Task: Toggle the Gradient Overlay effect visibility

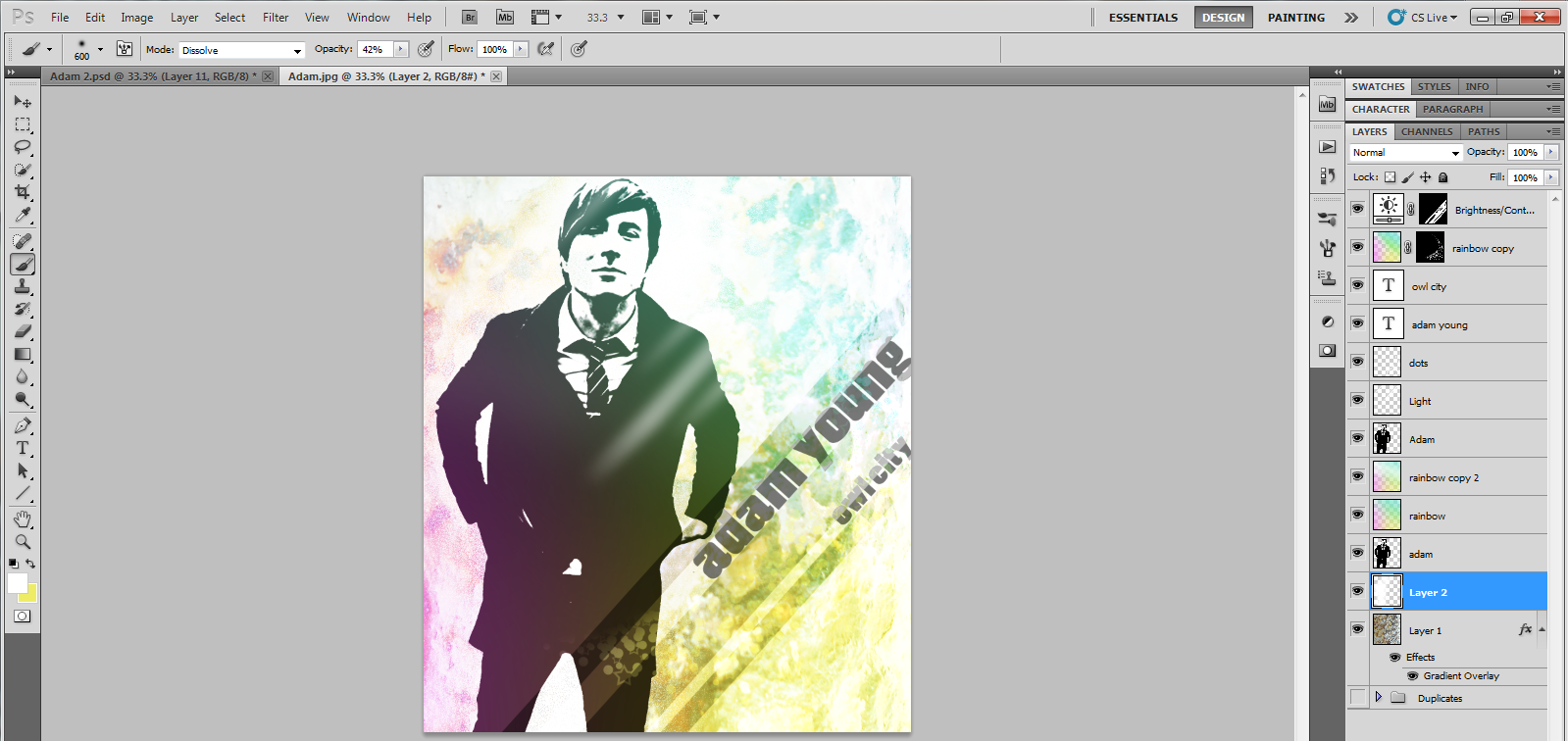Action: pos(1413,676)
